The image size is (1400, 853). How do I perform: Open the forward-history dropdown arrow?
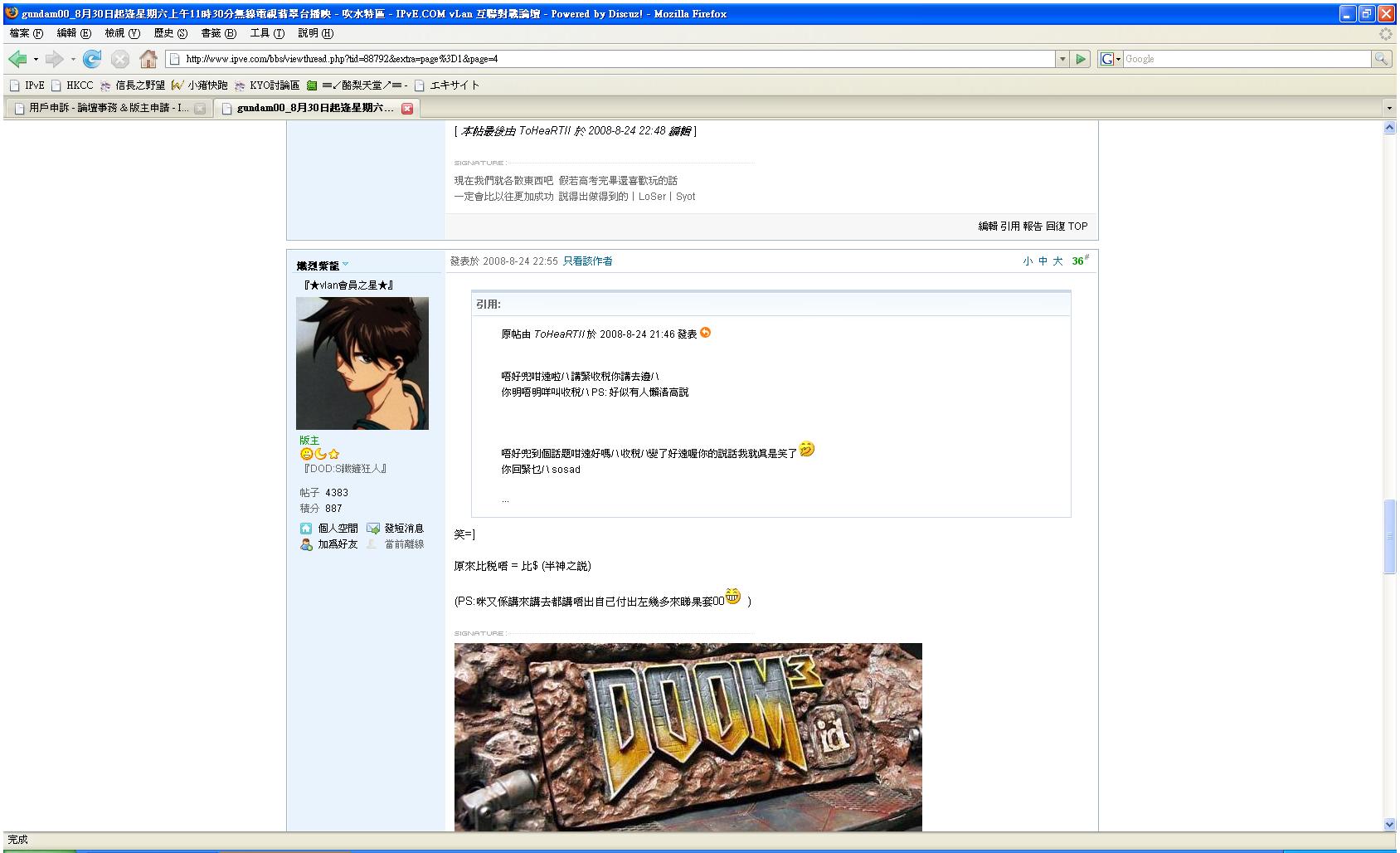[x=73, y=60]
